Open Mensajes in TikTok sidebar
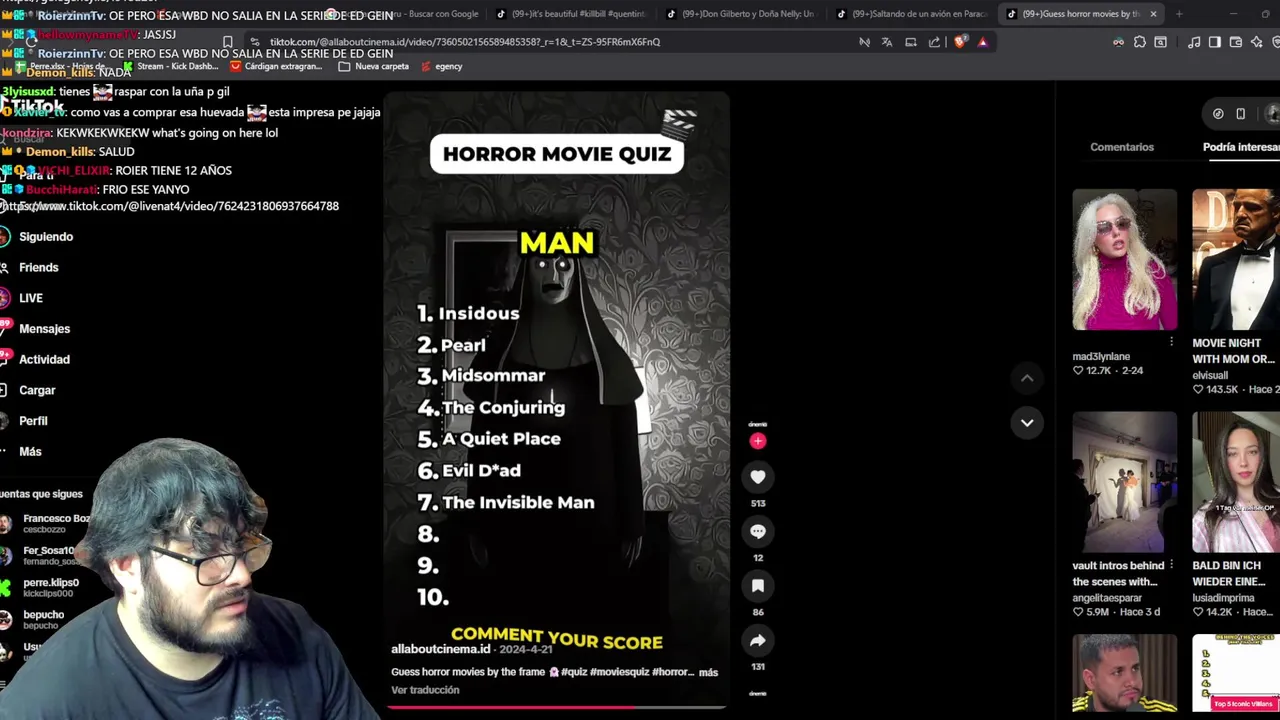 [x=45, y=329]
